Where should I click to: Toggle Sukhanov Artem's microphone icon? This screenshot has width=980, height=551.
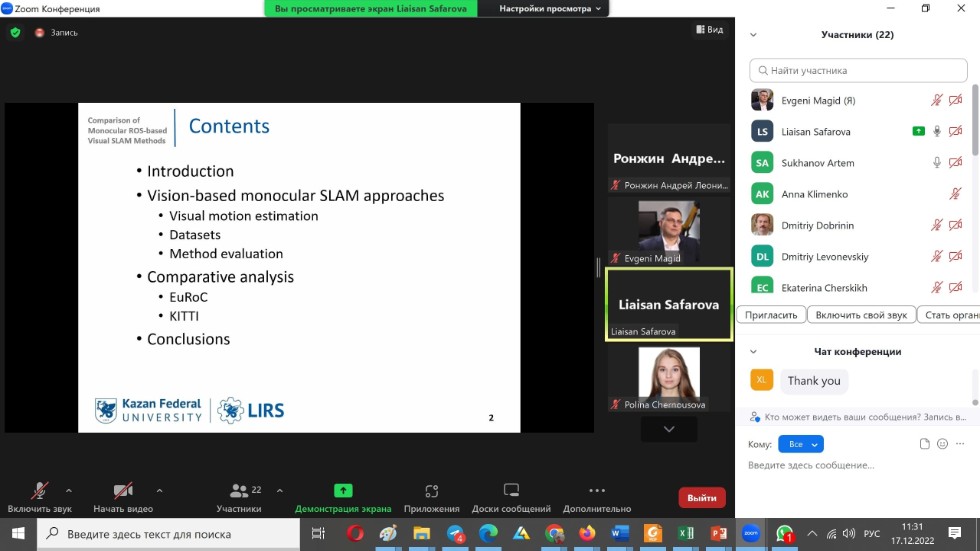pyautogui.click(x=937, y=163)
